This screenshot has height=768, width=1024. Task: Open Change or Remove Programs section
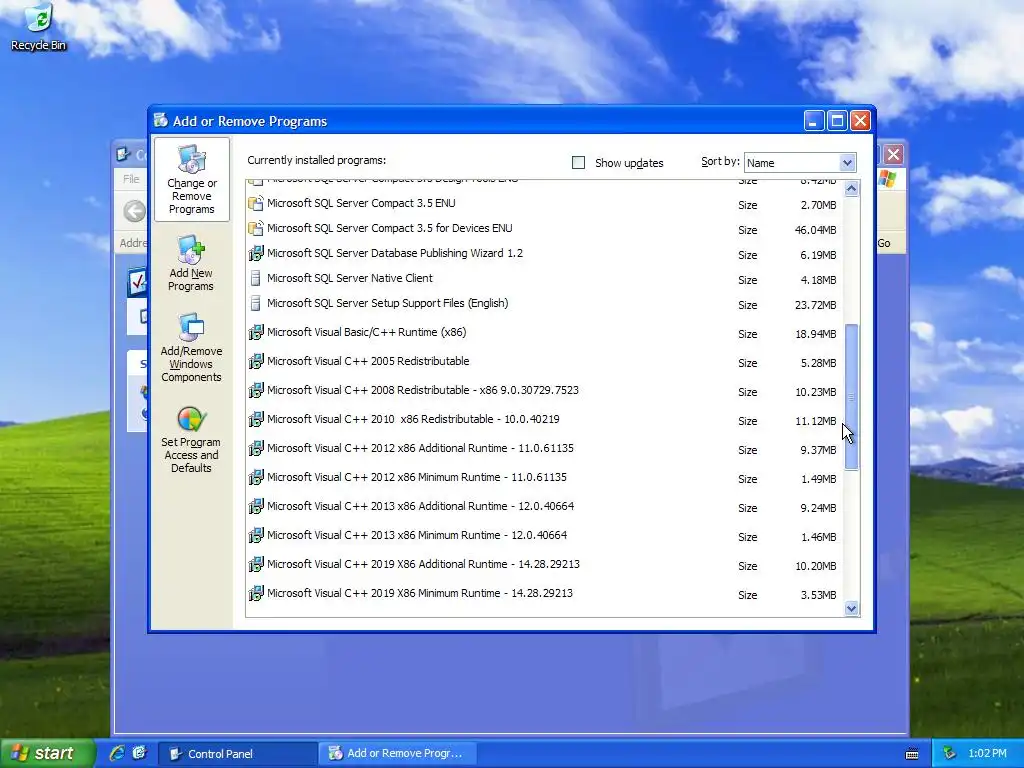191,180
